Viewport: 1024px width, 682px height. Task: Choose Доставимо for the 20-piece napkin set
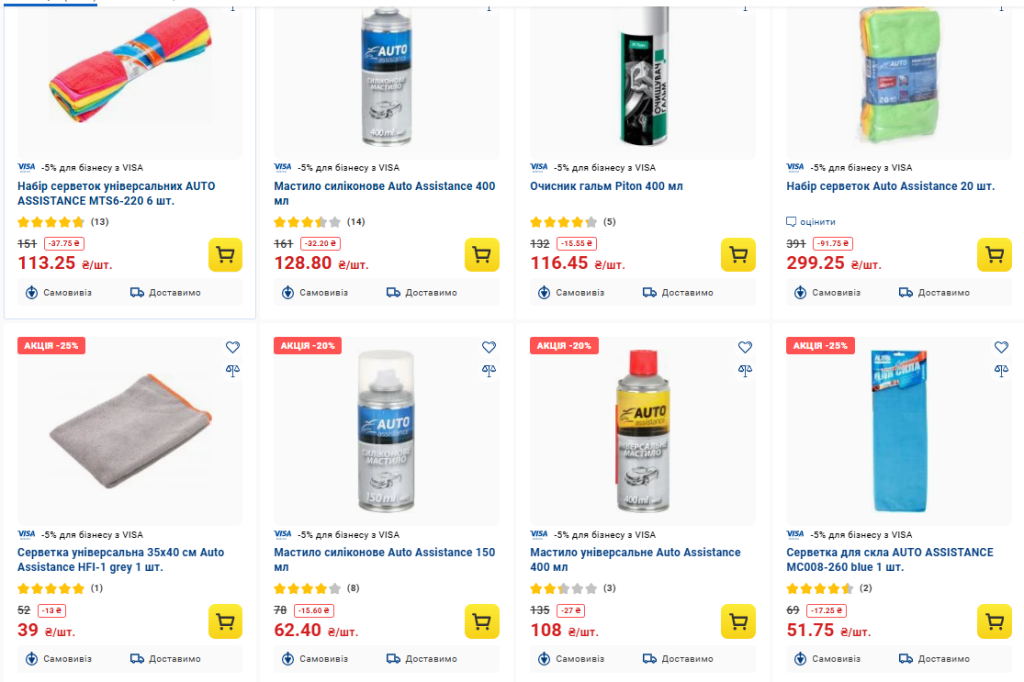[x=934, y=293]
